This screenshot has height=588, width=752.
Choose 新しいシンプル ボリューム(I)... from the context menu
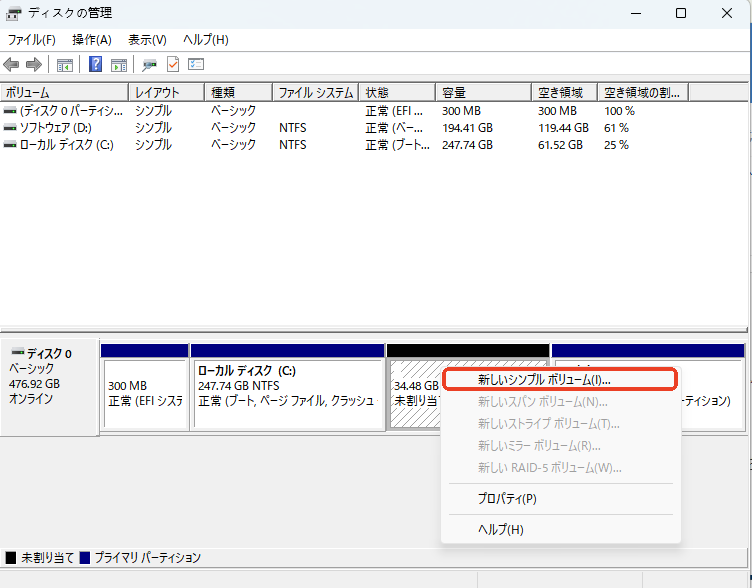559,380
